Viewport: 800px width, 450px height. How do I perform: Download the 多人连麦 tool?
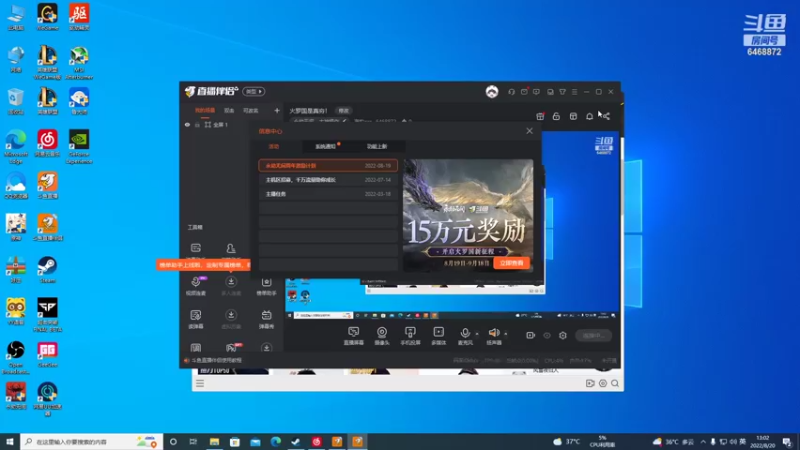[231, 286]
